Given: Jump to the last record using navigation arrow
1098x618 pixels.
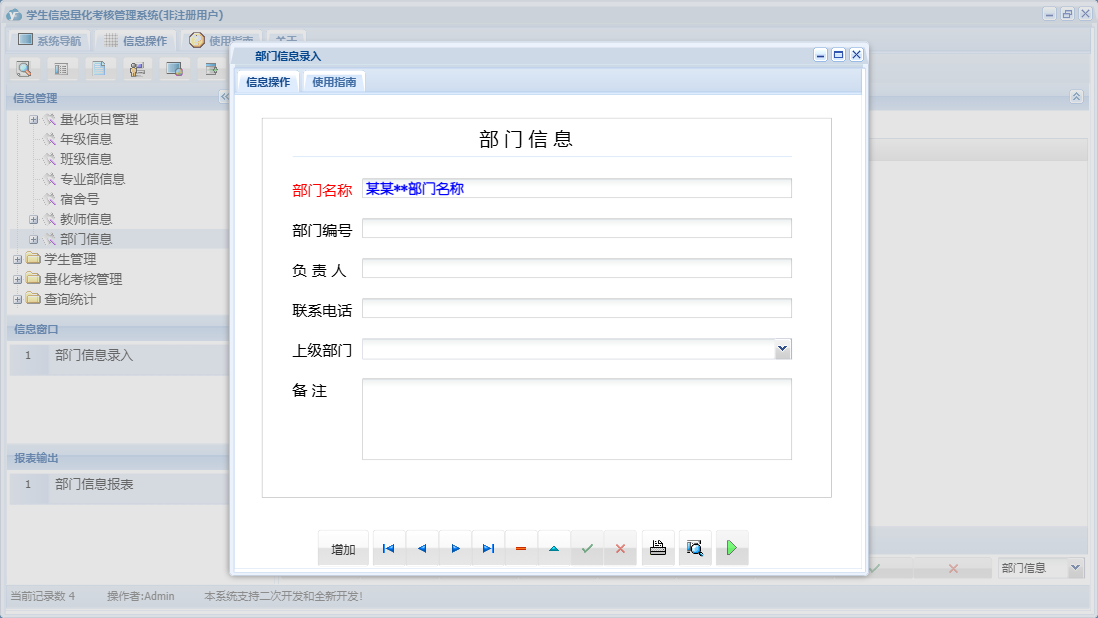Looking at the screenshot, I should tap(488, 547).
